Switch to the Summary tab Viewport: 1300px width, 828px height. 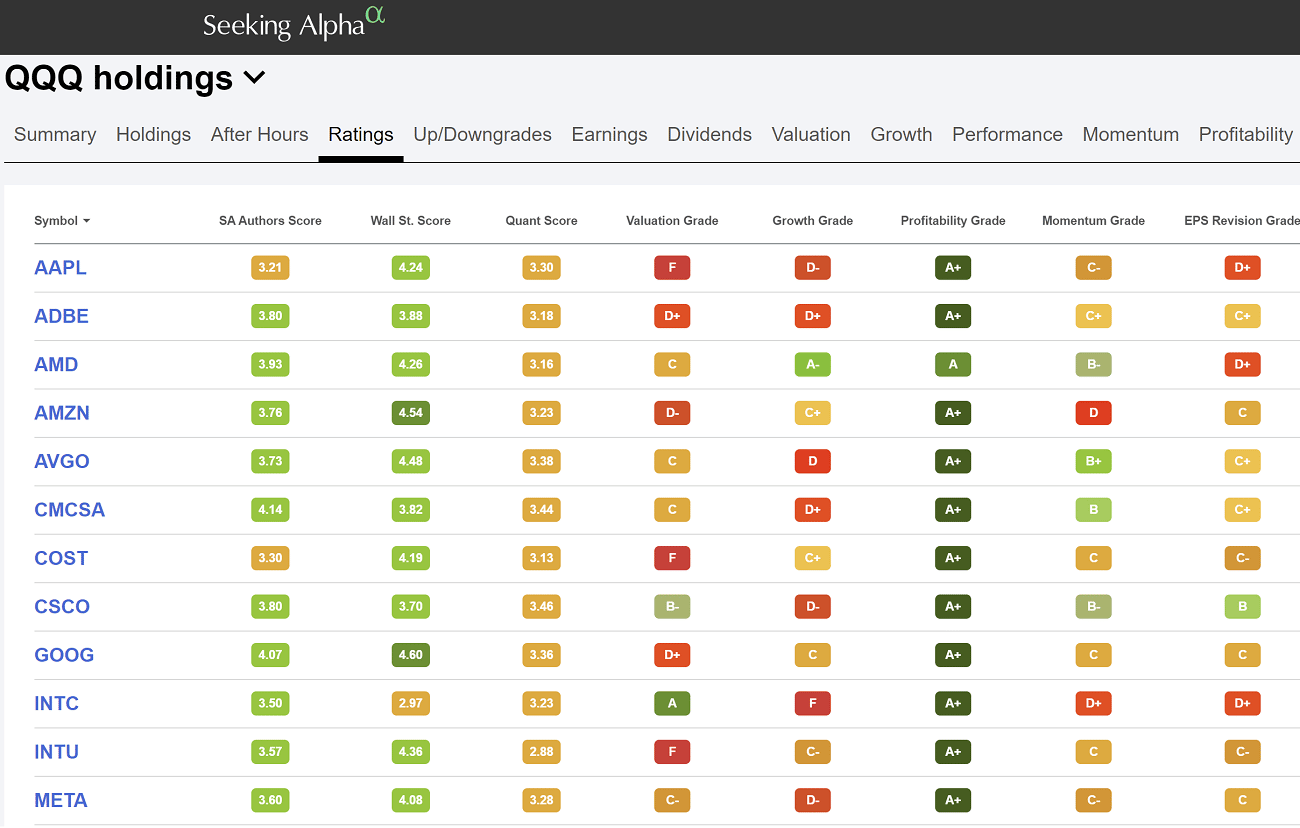click(55, 134)
